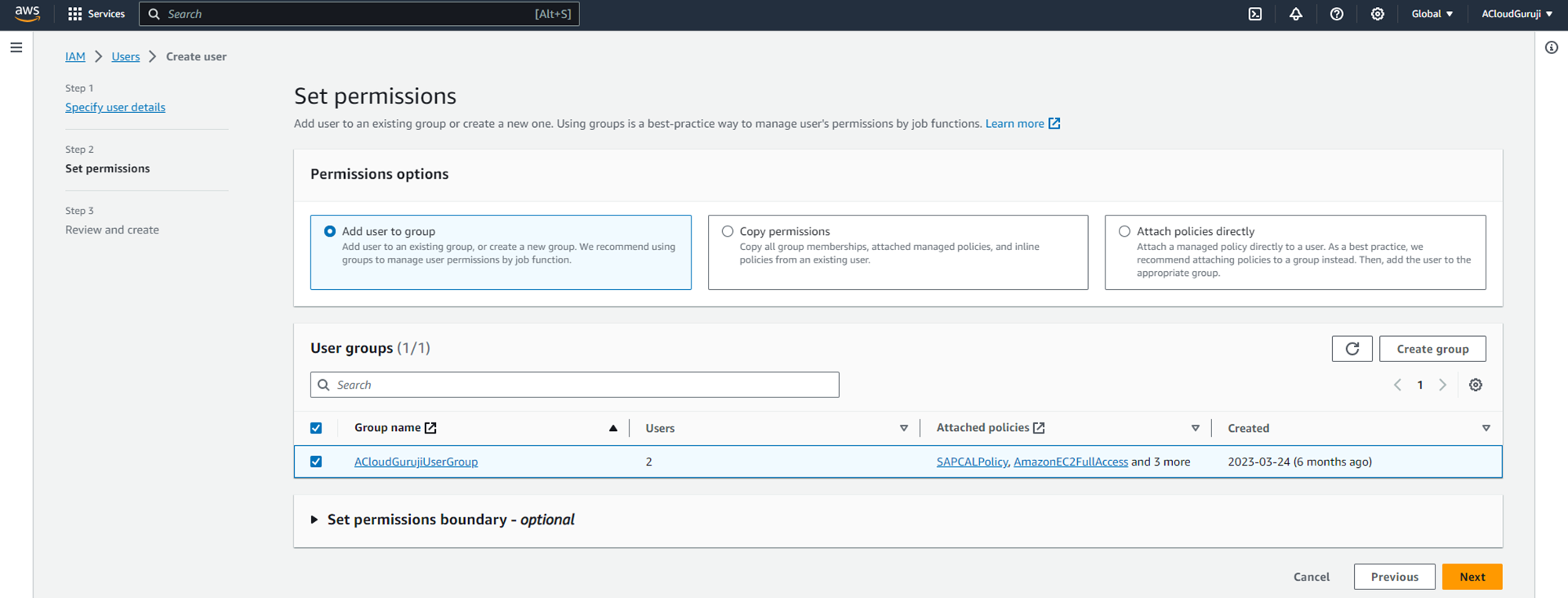
Task: Open the notifications bell
Action: coord(1296,14)
